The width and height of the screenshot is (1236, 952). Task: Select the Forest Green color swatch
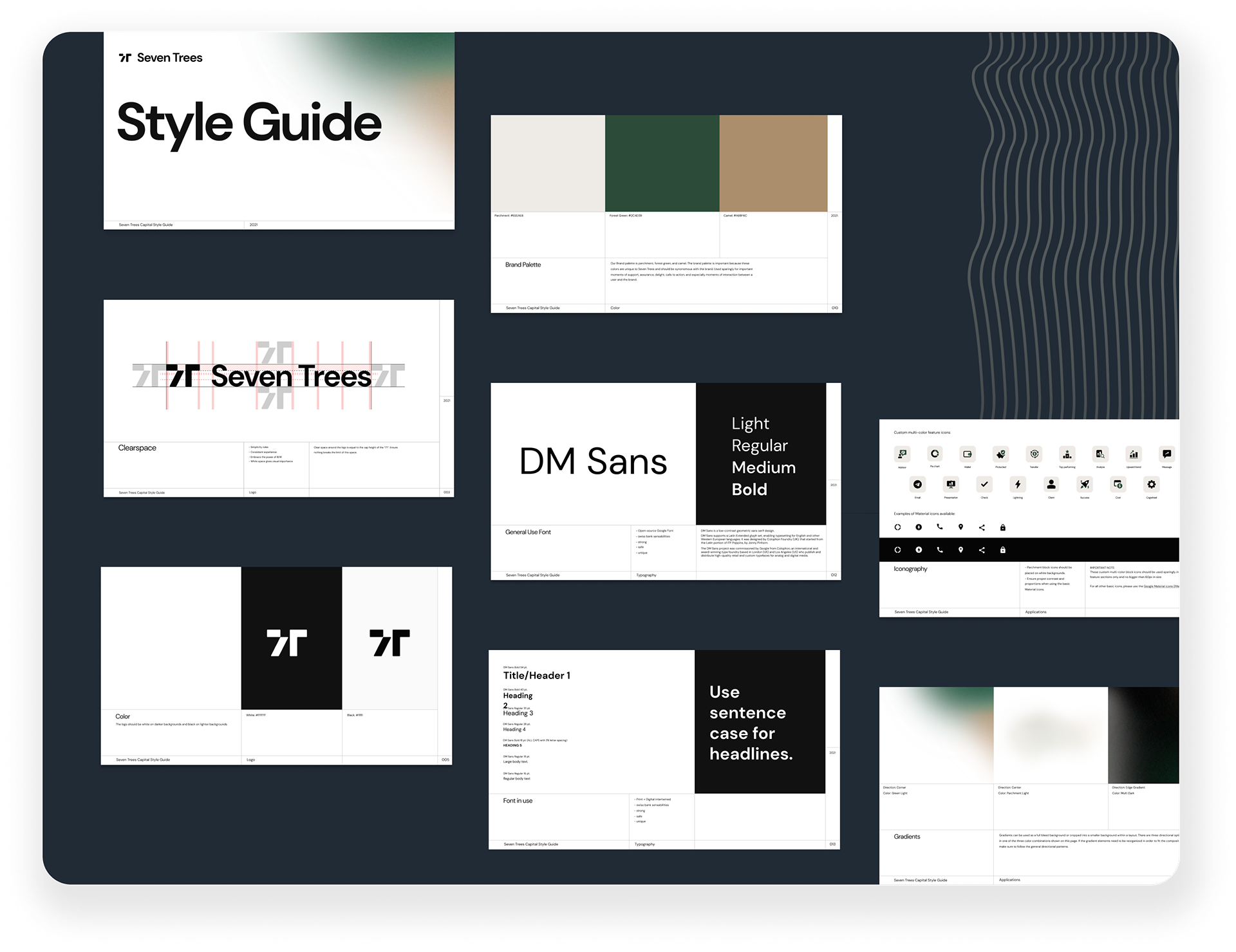[x=662, y=163]
